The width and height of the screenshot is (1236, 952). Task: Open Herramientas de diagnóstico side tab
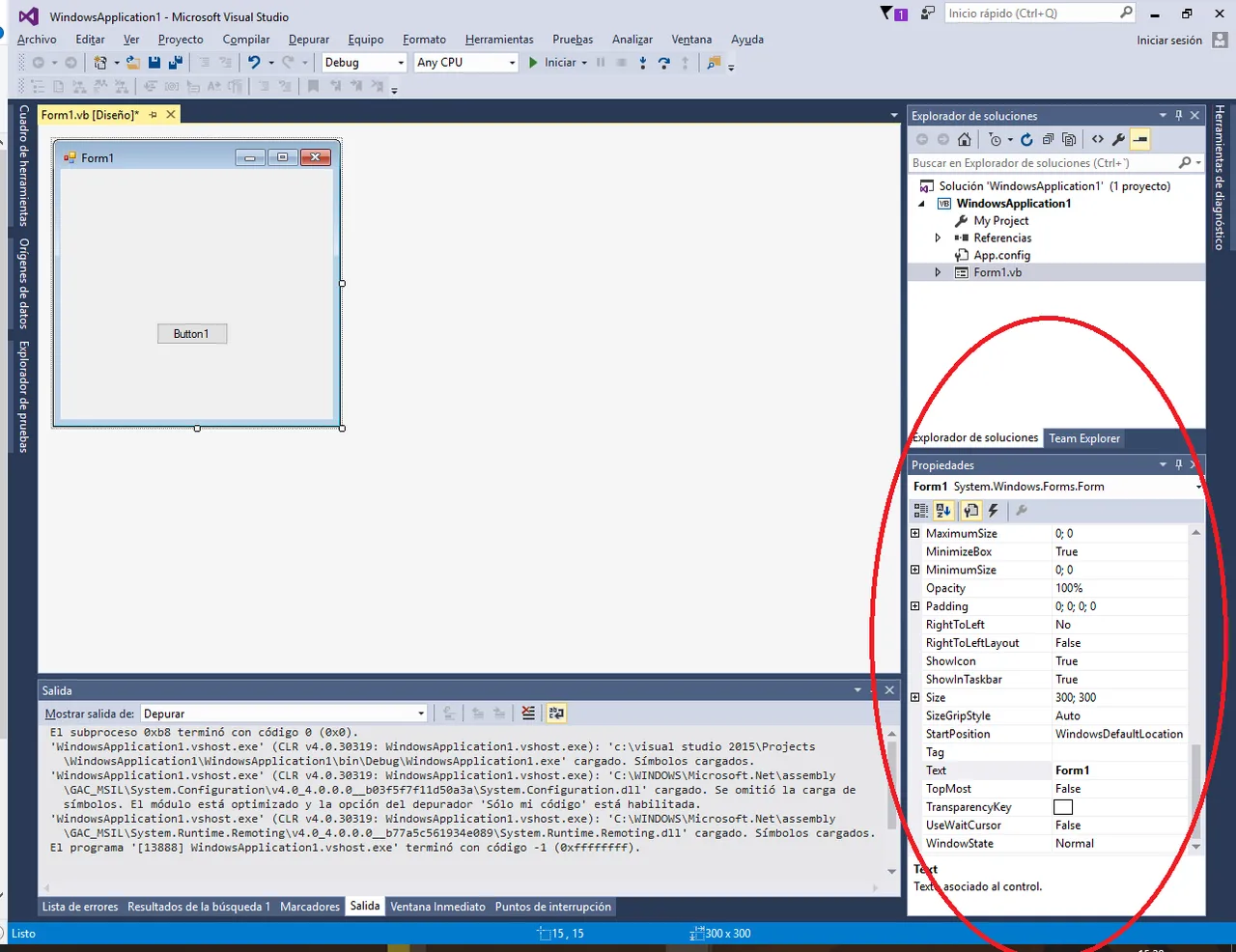coord(1221,178)
